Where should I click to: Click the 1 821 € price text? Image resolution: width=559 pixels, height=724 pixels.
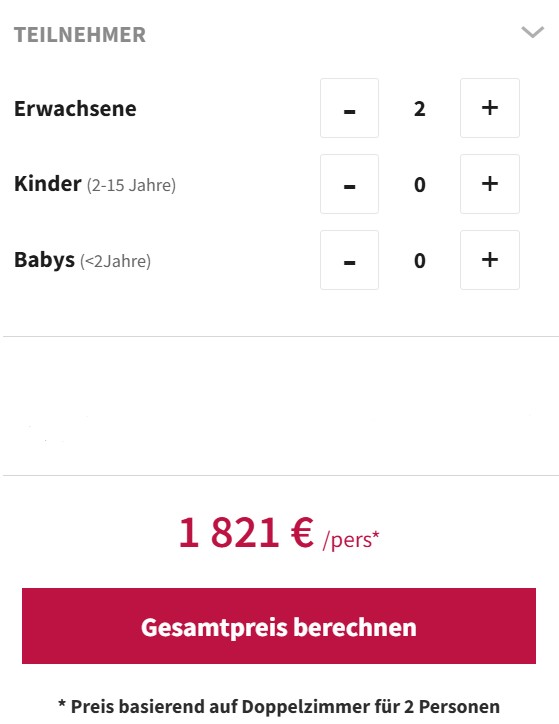[x=246, y=533]
